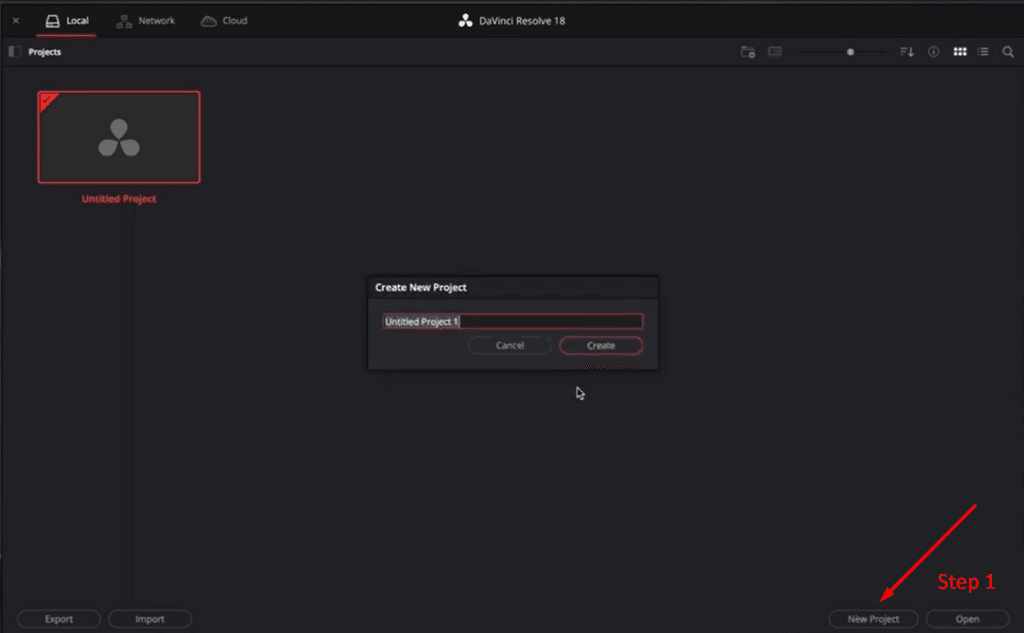Click the Import button
This screenshot has height=633, width=1024.
[x=150, y=619]
